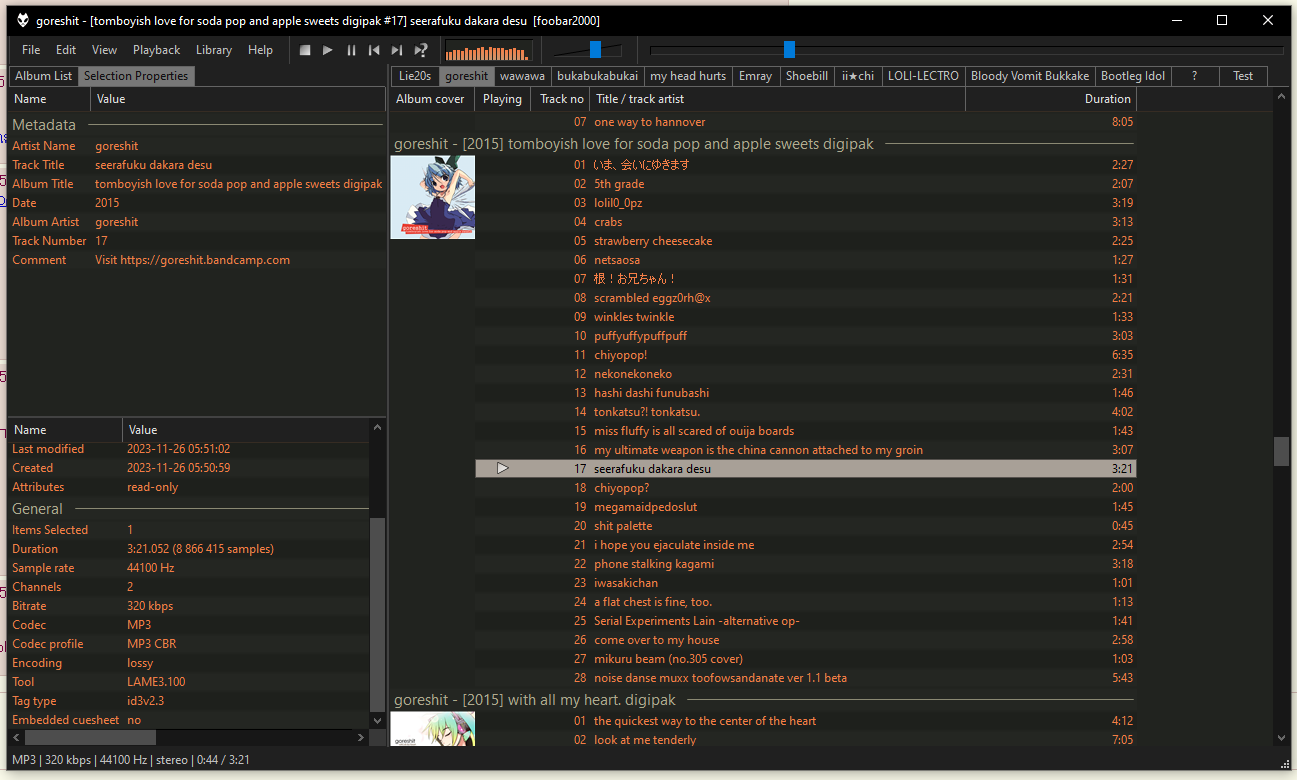Click the playlist scrollbar down arrow
1297x780 pixels.
[x=1282, y=737]
